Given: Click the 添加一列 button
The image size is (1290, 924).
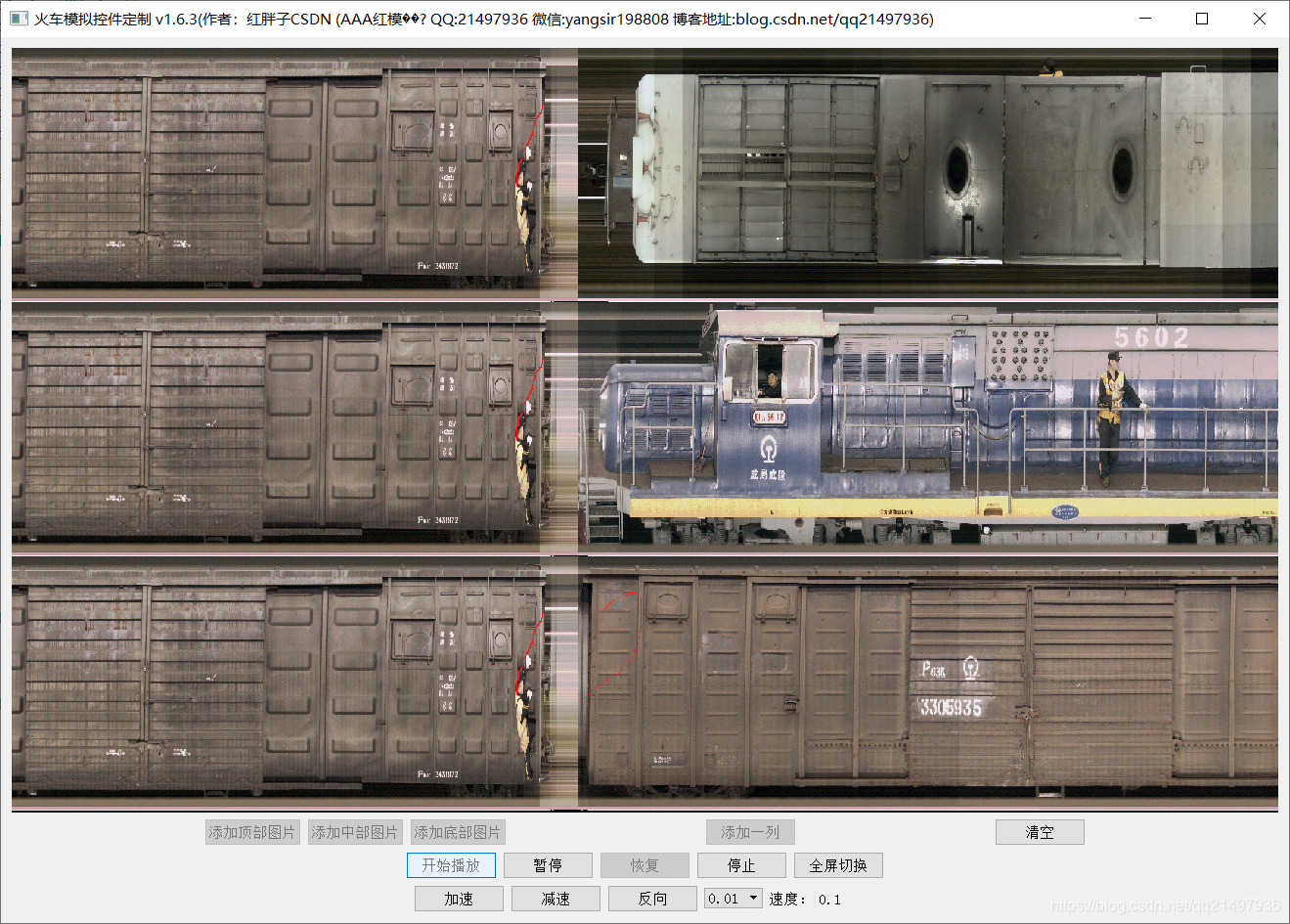Looking at the screenshot, I should pyautogui.click(x=750, y=832).
